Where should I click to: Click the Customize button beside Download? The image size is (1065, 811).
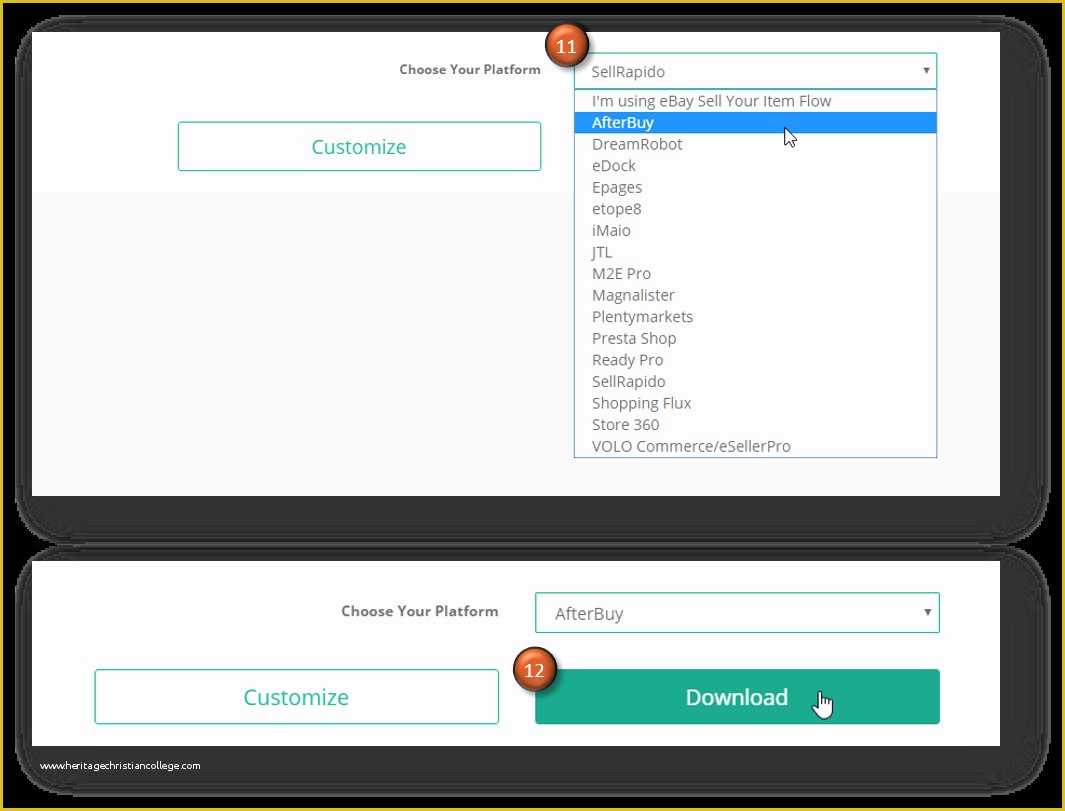[296, 697]
